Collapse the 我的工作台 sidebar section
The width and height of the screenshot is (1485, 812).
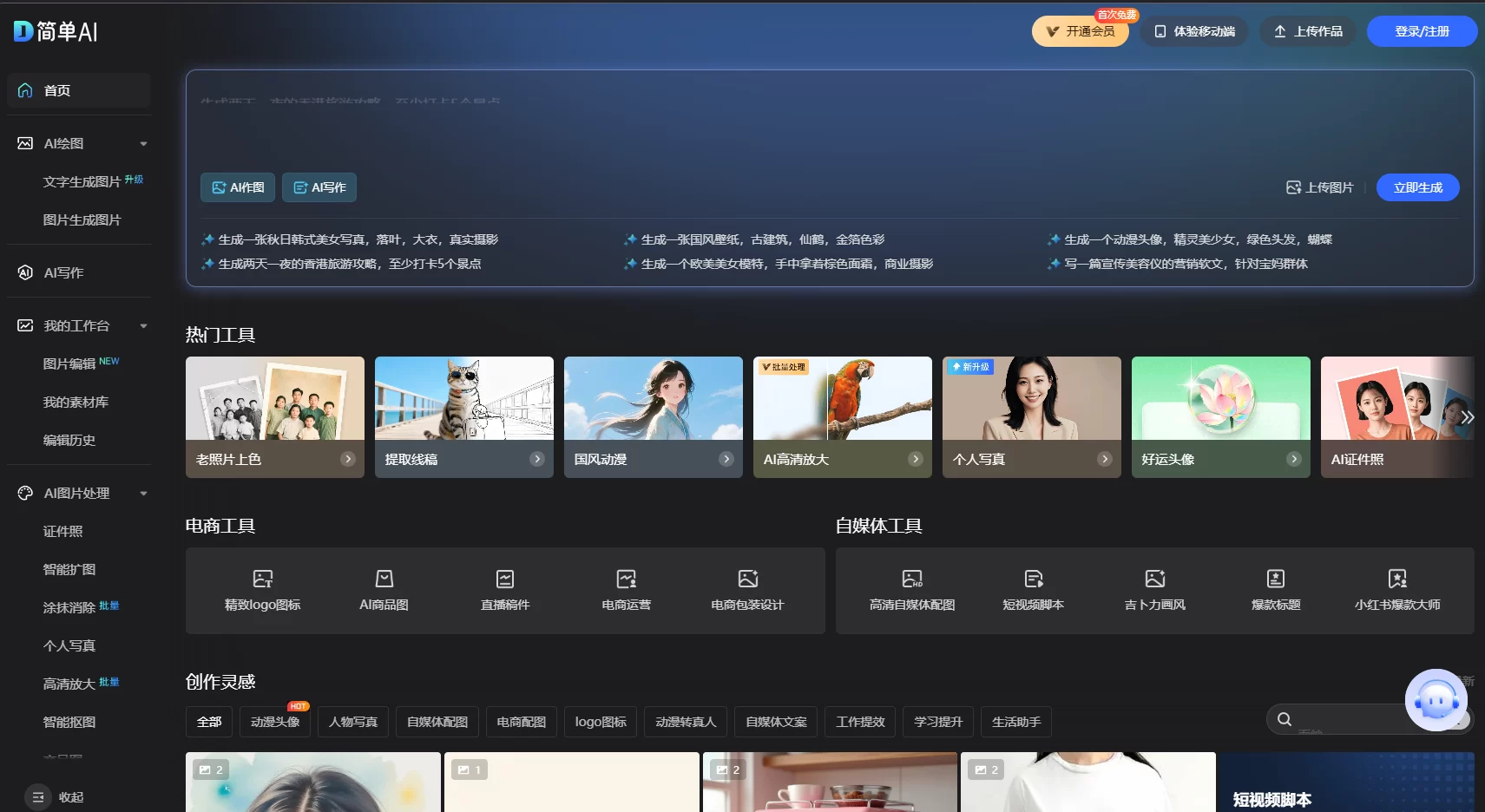(143, 326)
